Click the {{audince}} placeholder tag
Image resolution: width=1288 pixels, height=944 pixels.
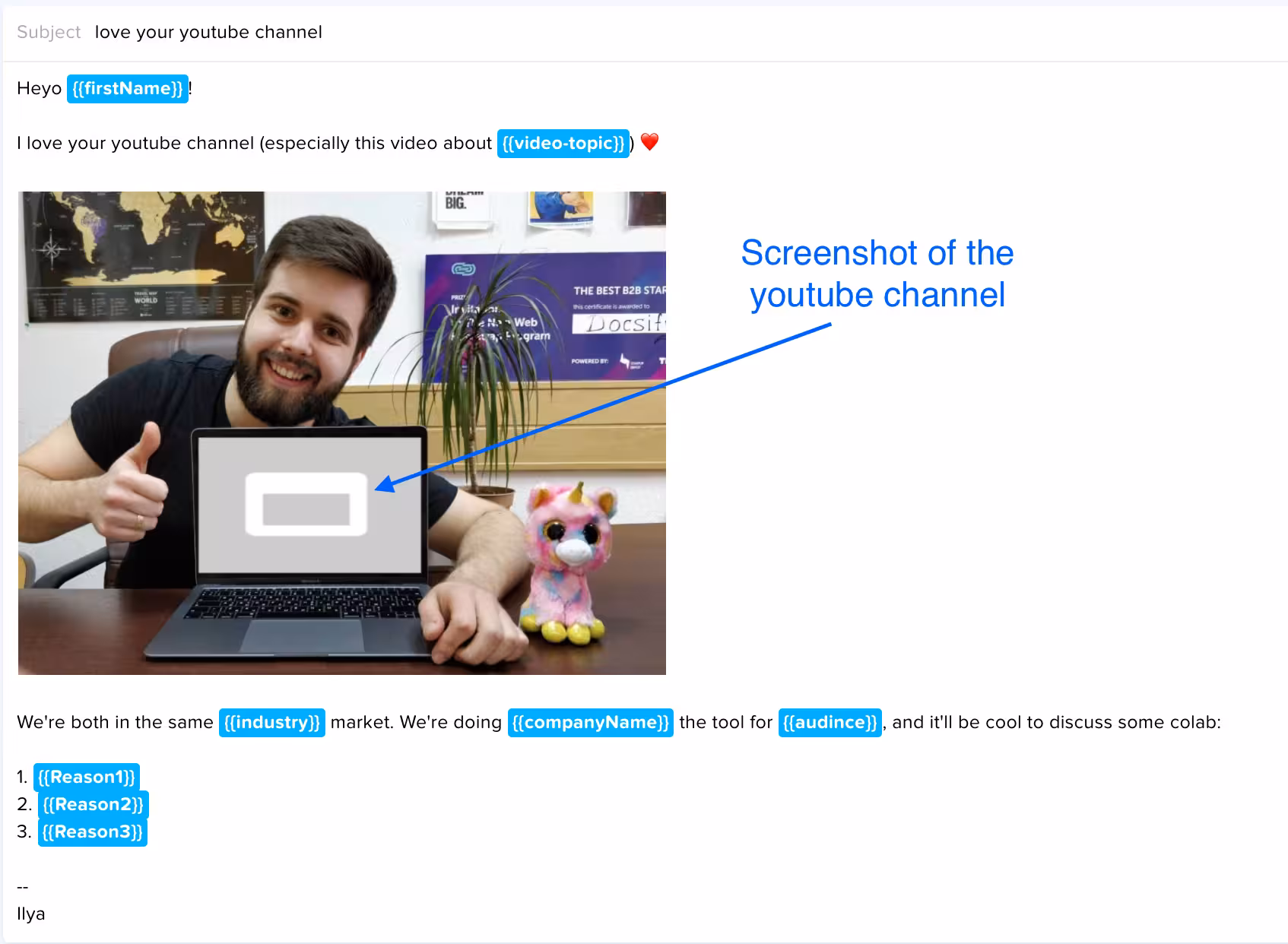(830, 722)
